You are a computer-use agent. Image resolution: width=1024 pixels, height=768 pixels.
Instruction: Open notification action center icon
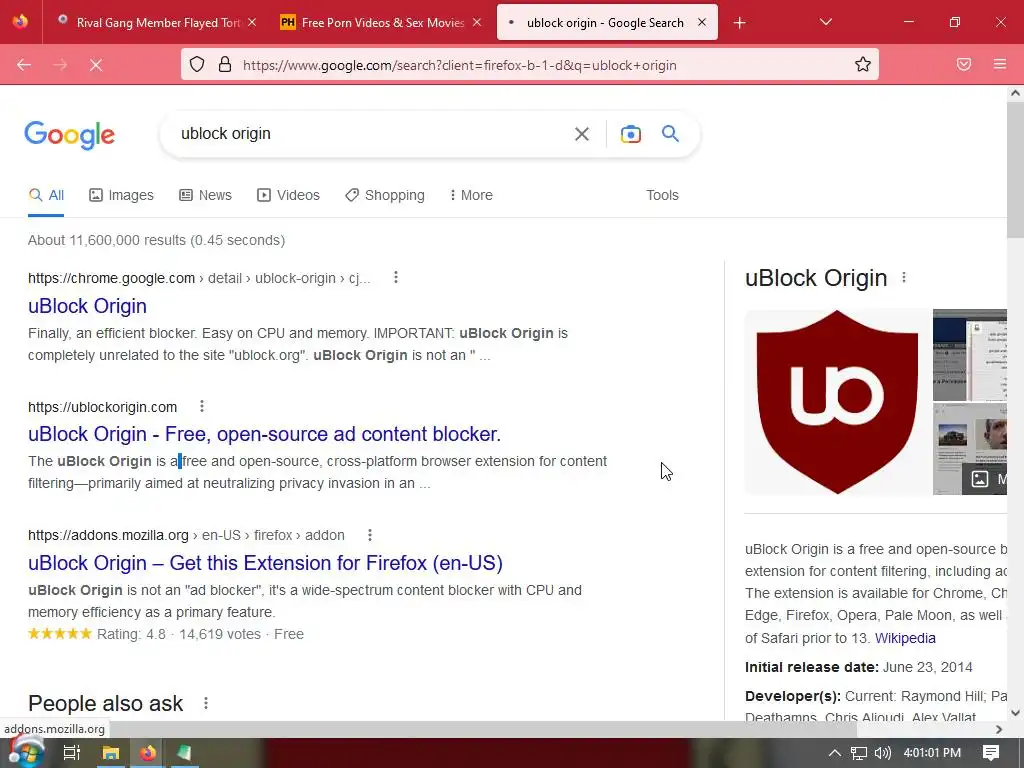click(991, 753)
